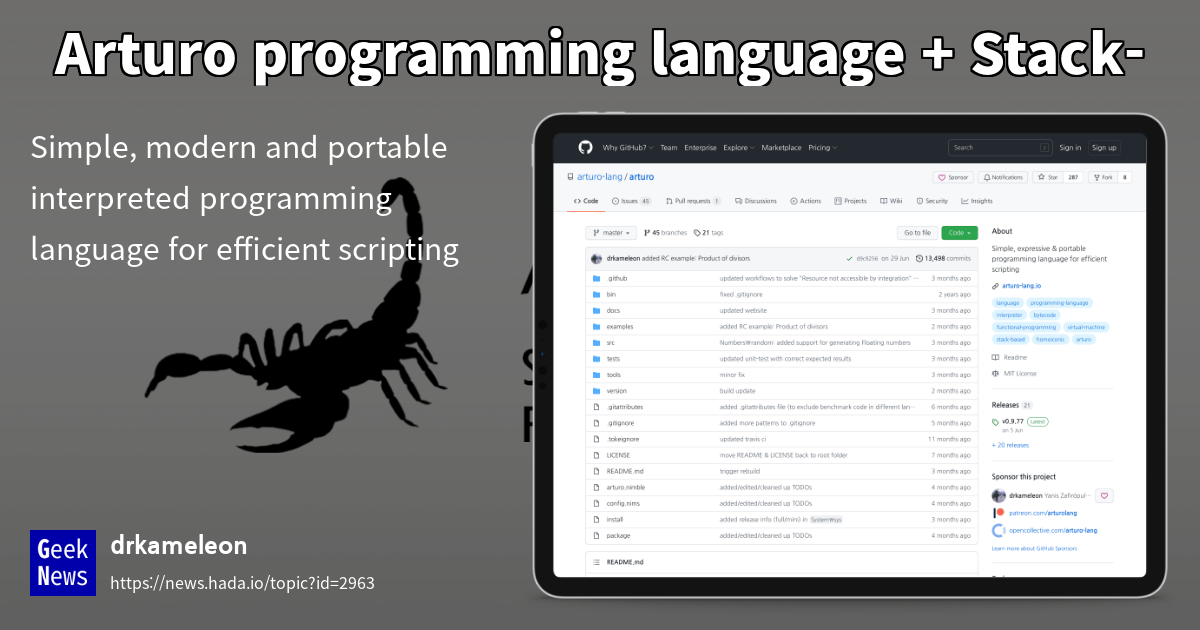Open the LICENSE file
1200x630 pixels.
tap(618, 455)
